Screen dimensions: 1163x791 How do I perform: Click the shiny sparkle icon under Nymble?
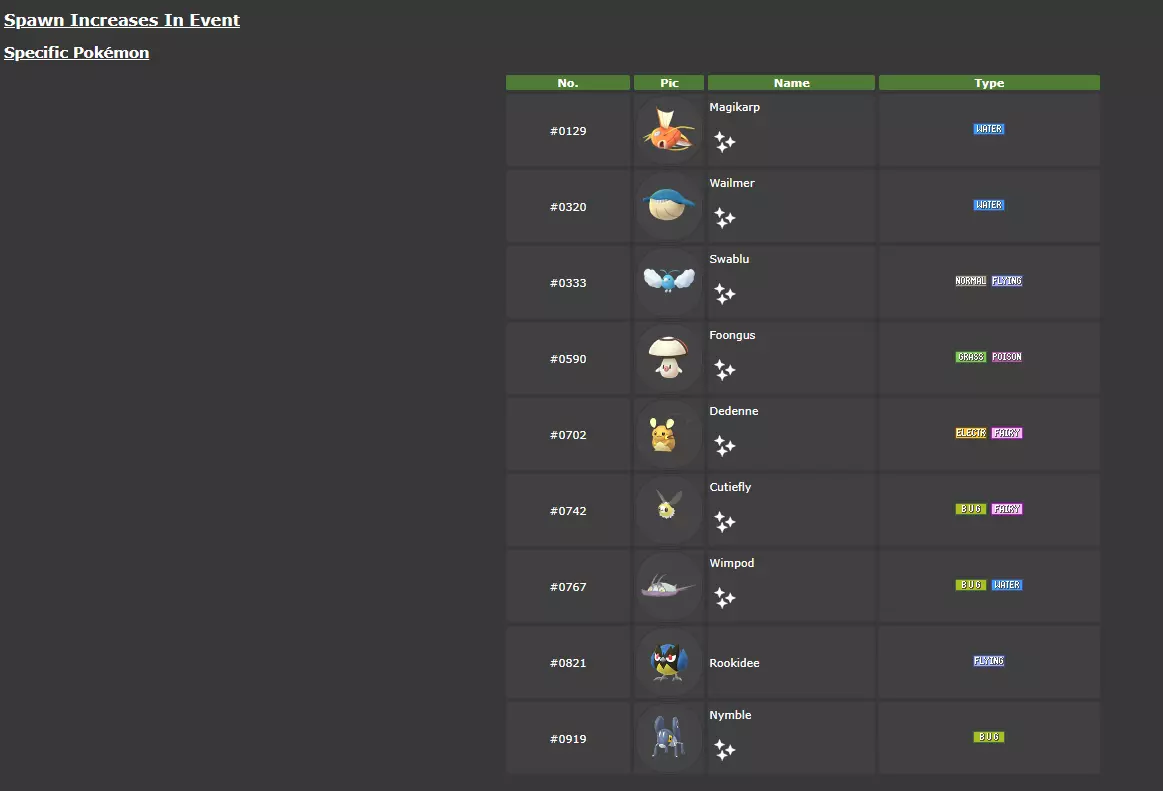pos(725,750)
